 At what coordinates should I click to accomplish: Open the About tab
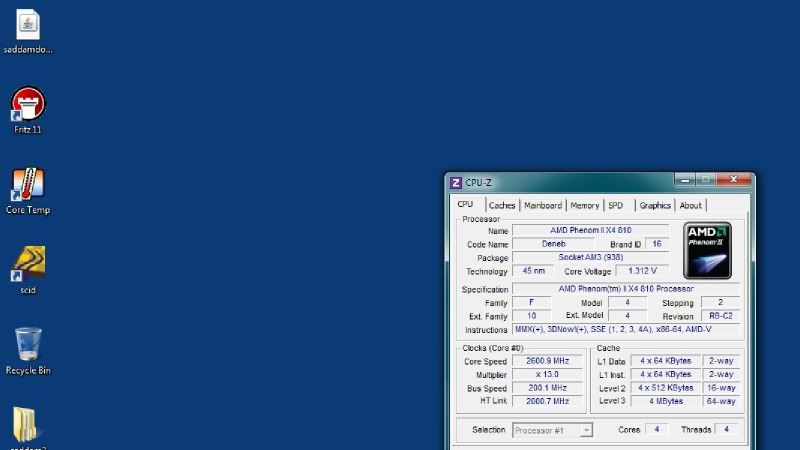click(690, 205)
